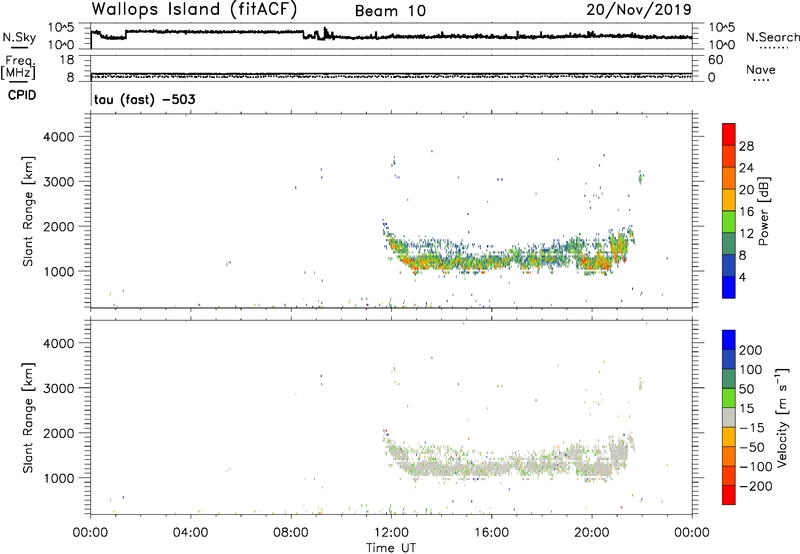Click the '12:00' time axis label
800x554 pixels.
pyautogui.click(x=391, y=533)
